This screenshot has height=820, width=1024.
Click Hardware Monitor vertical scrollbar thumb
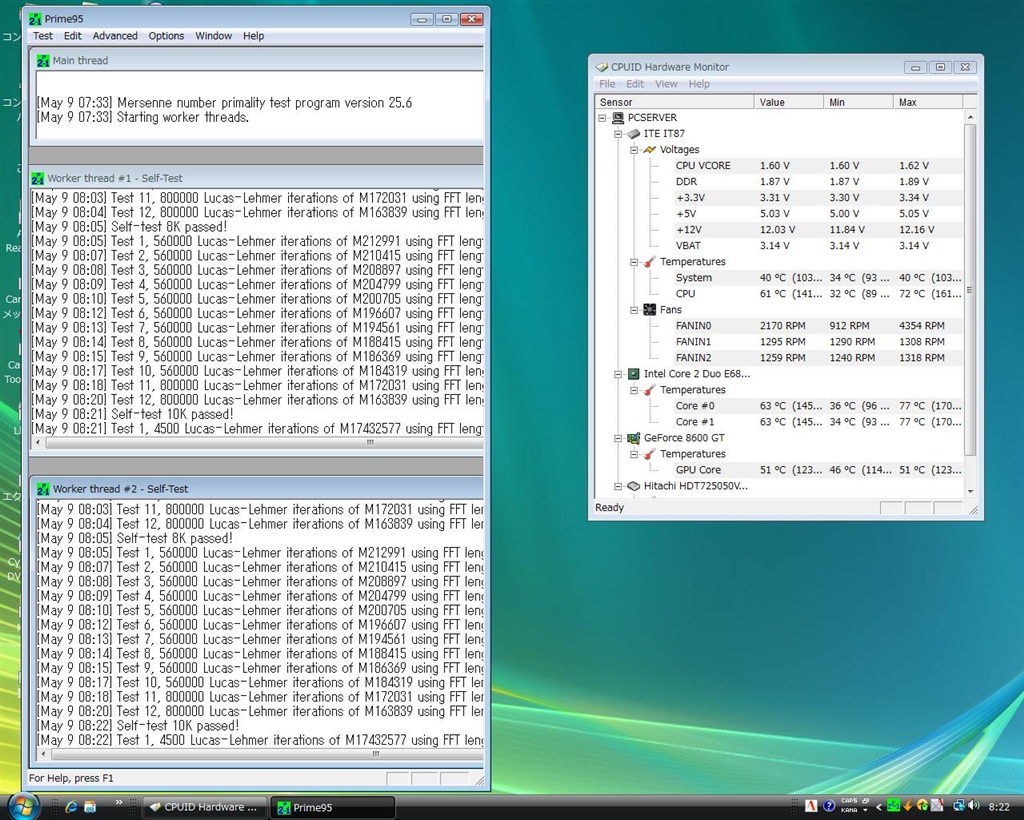970,290
